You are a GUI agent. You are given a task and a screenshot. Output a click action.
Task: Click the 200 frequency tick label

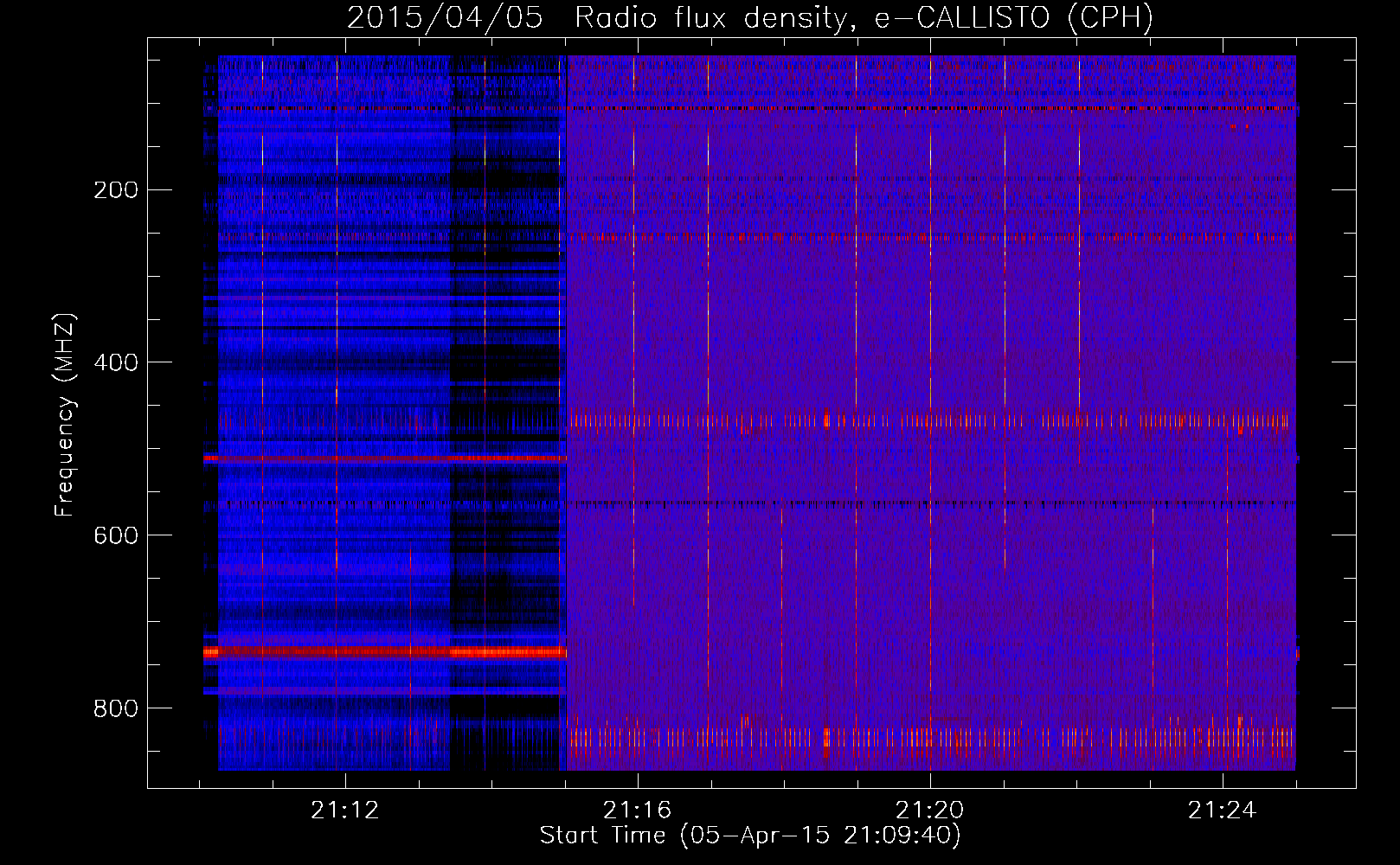pyautogui.click(x=116, y=189)
